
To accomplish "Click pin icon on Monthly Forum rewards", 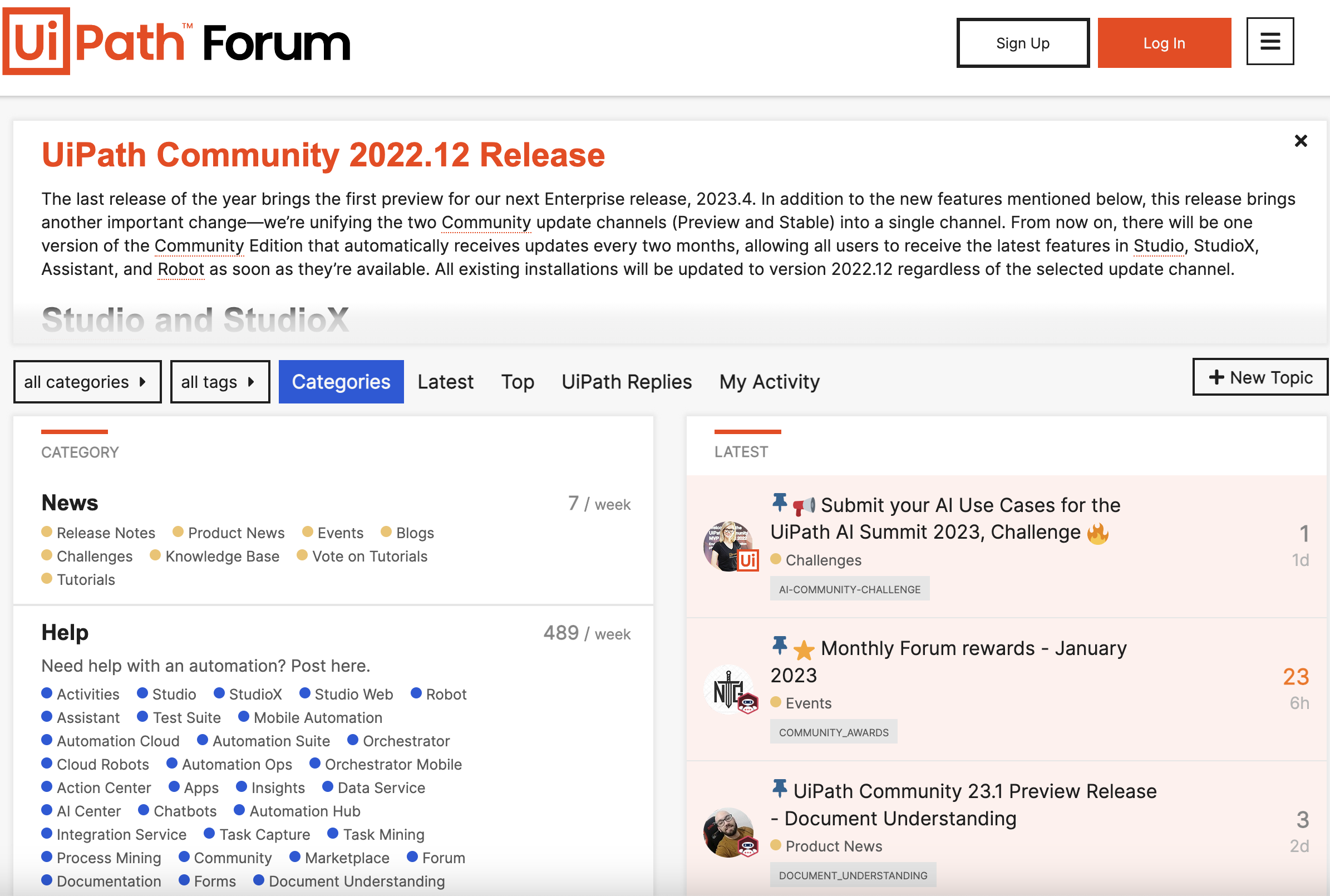I will point(779,646).
